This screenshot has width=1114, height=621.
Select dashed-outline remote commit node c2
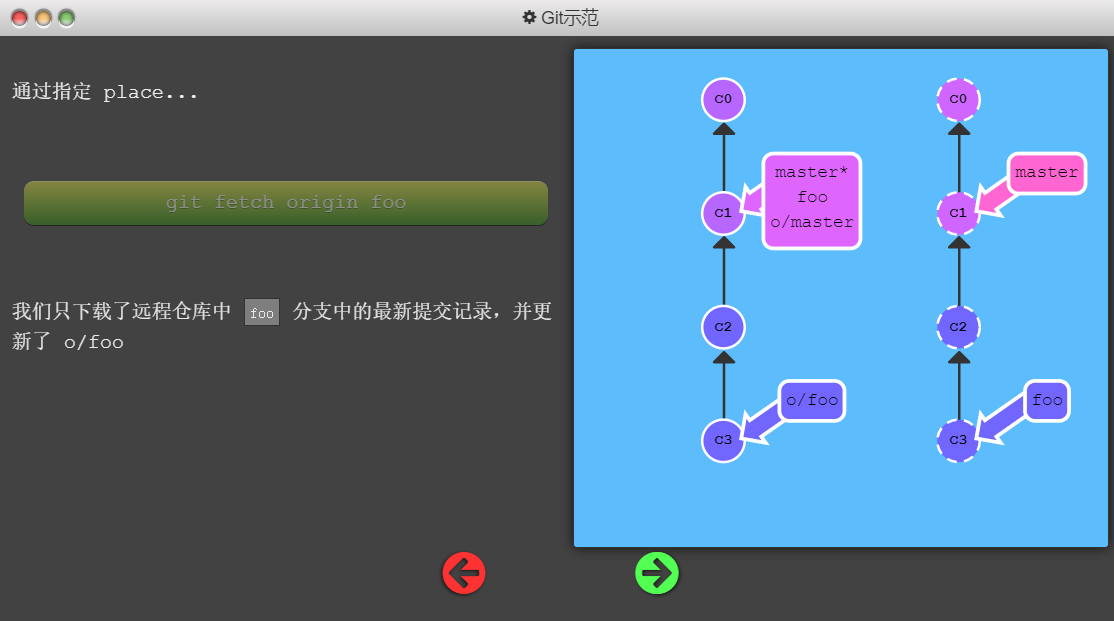click(958, 327)
